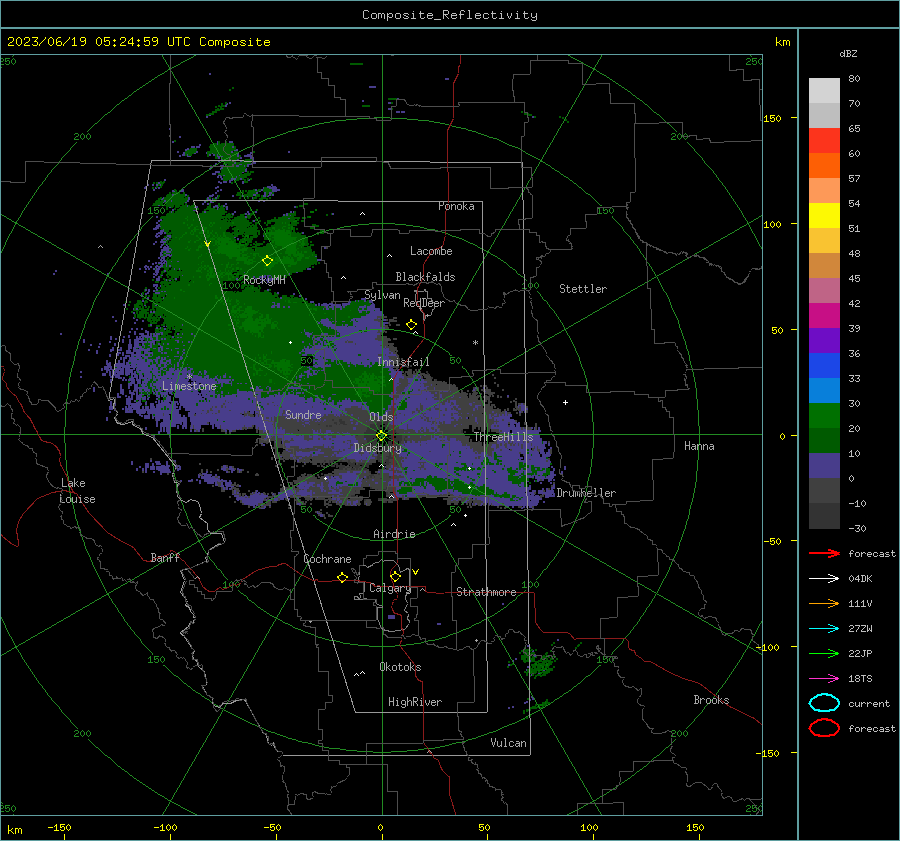The width and height of the screenshot is (900, 841).
Task: Click the RockyMH label
Action: point(264,280)
